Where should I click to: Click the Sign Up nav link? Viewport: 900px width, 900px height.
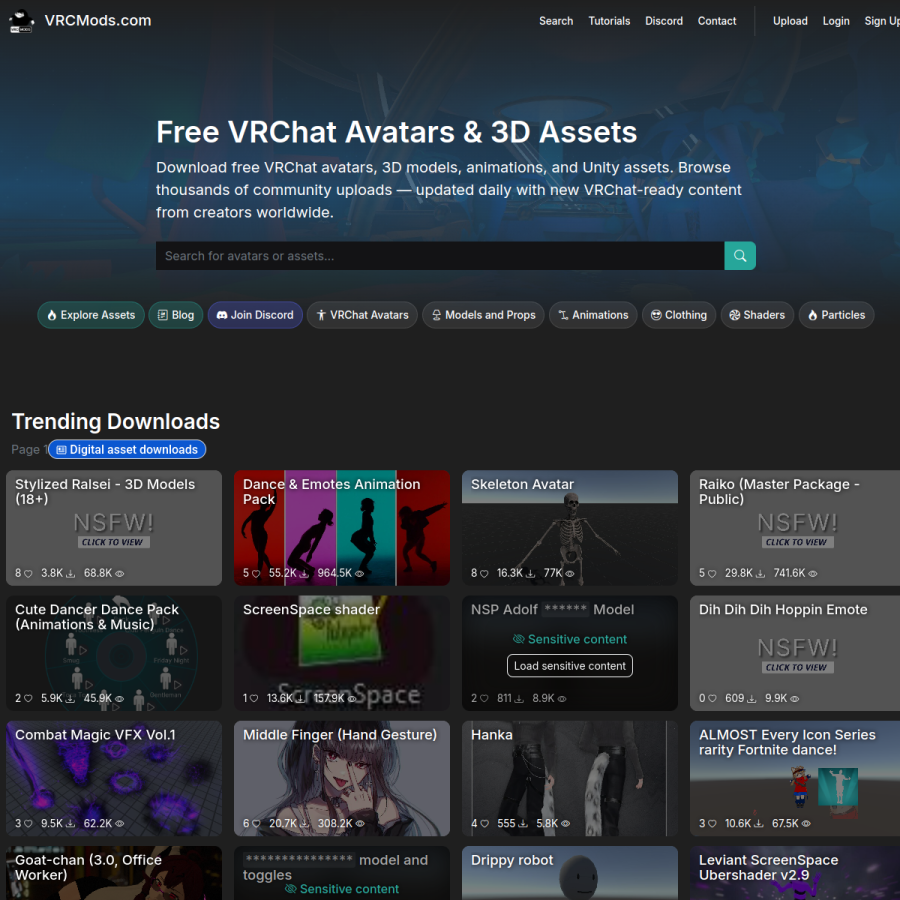pyautogui.click(x=882, y=21)
